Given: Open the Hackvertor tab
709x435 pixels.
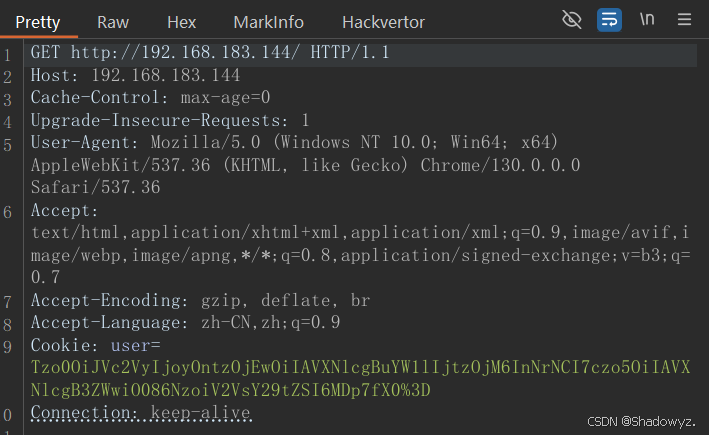Looking at the screenshot, I should click(383, 22).
